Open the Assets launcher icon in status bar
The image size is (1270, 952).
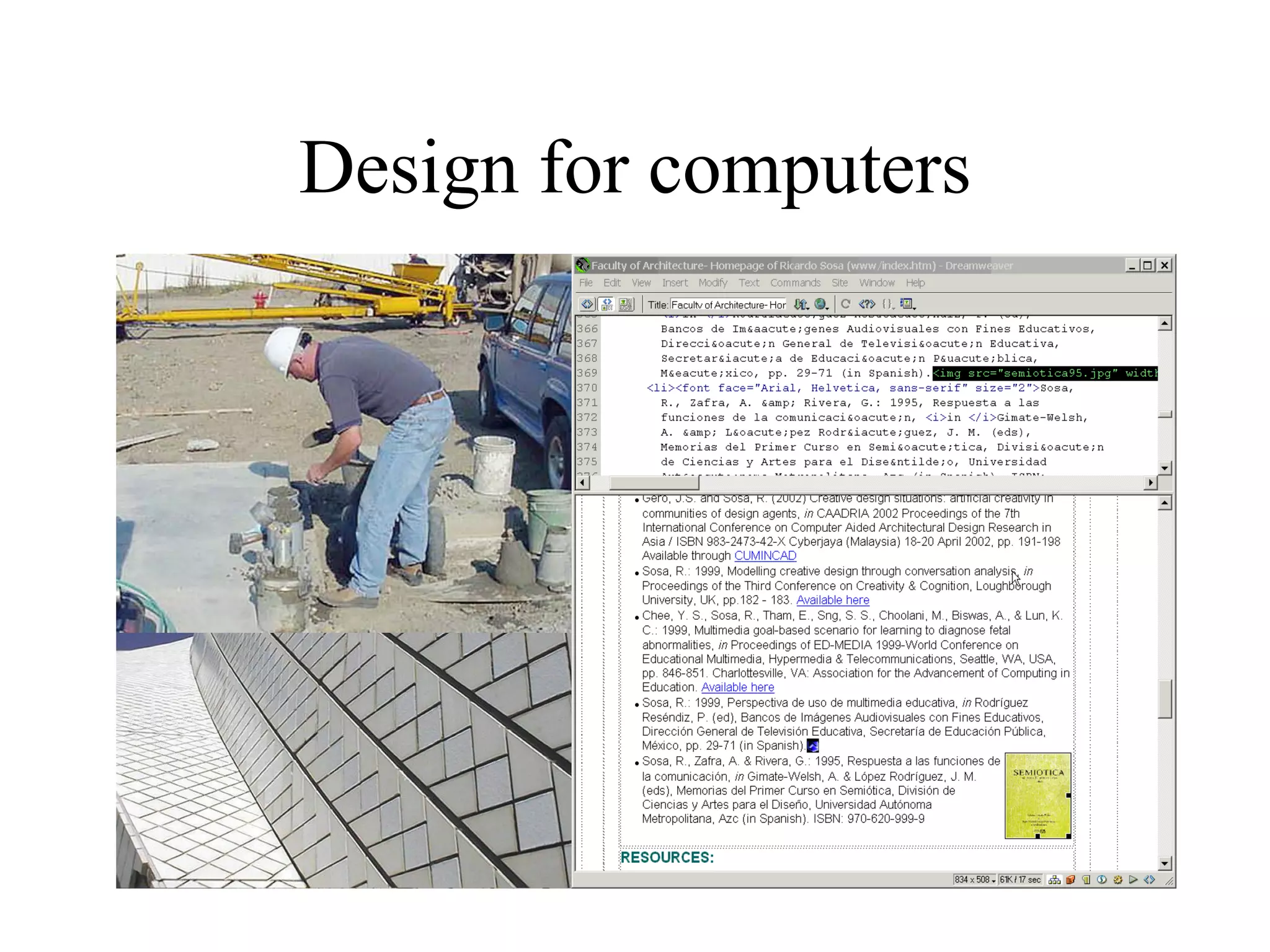pyautogui.click(x=1070, y=879)
